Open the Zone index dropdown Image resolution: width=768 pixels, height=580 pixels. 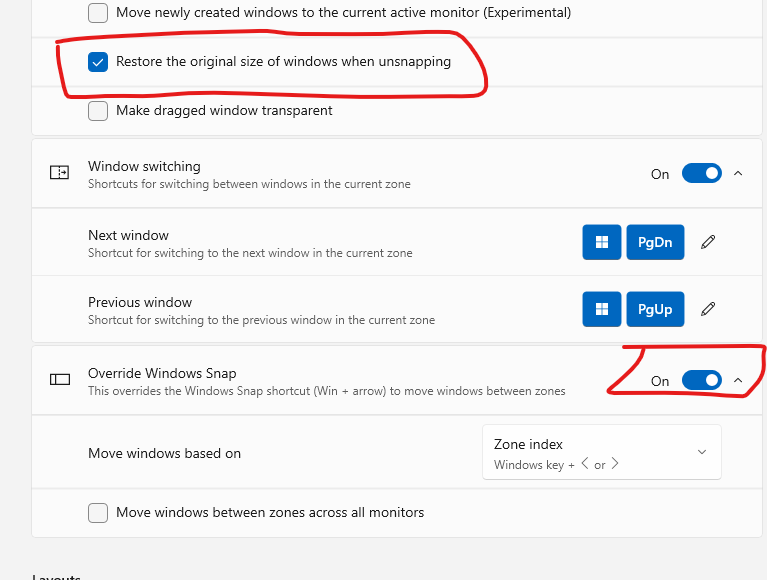click(601, 452)
